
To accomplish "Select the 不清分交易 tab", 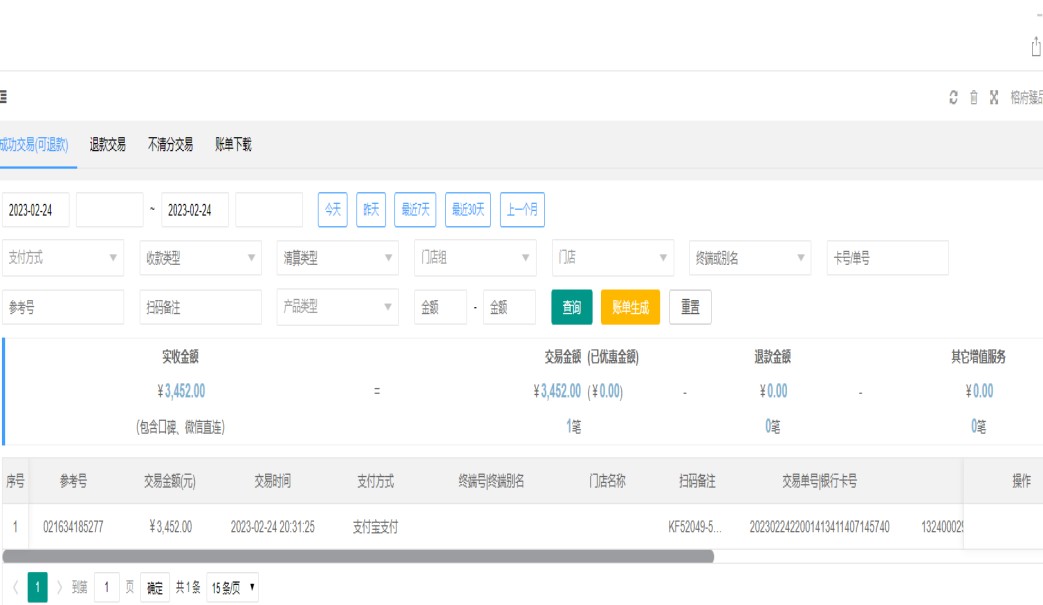I will [170, 145].
